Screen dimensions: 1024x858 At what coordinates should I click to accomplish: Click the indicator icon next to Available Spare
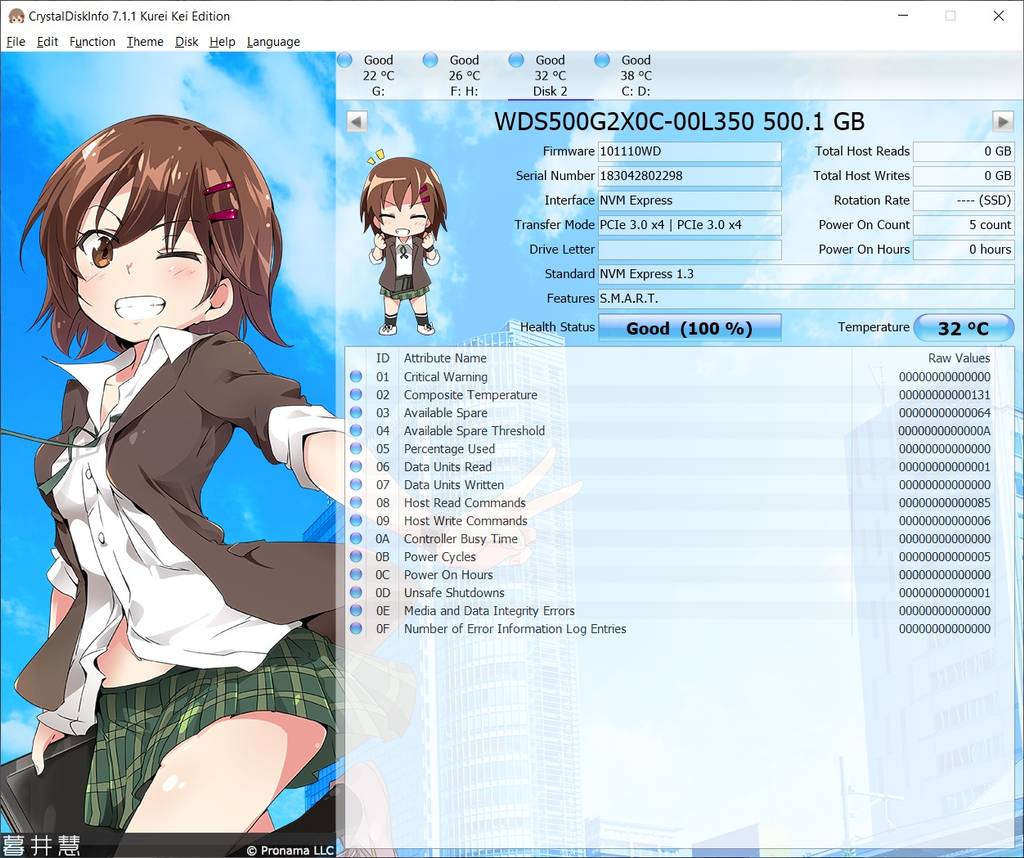point(357,413)
